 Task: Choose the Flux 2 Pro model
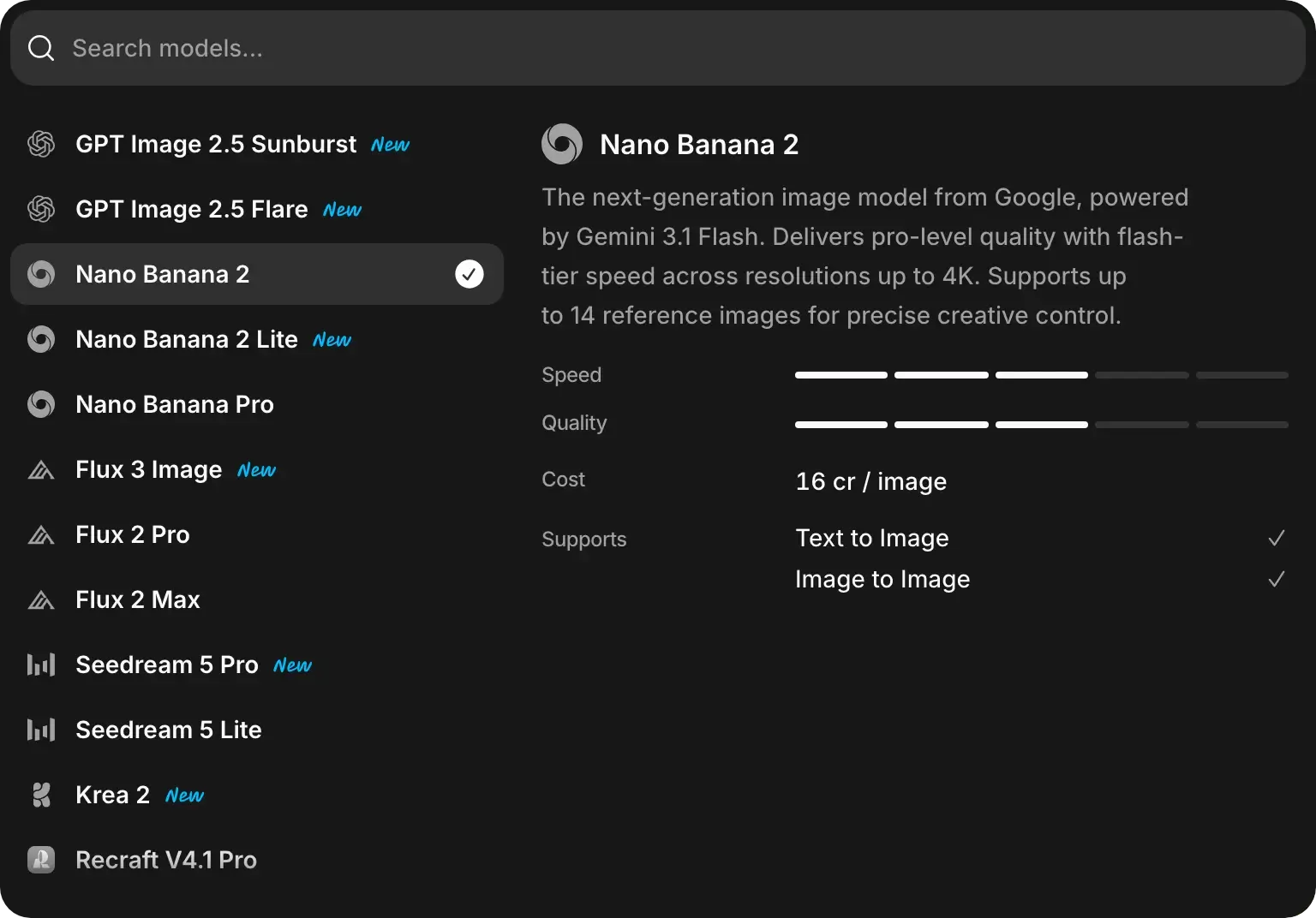click(257, 534)
